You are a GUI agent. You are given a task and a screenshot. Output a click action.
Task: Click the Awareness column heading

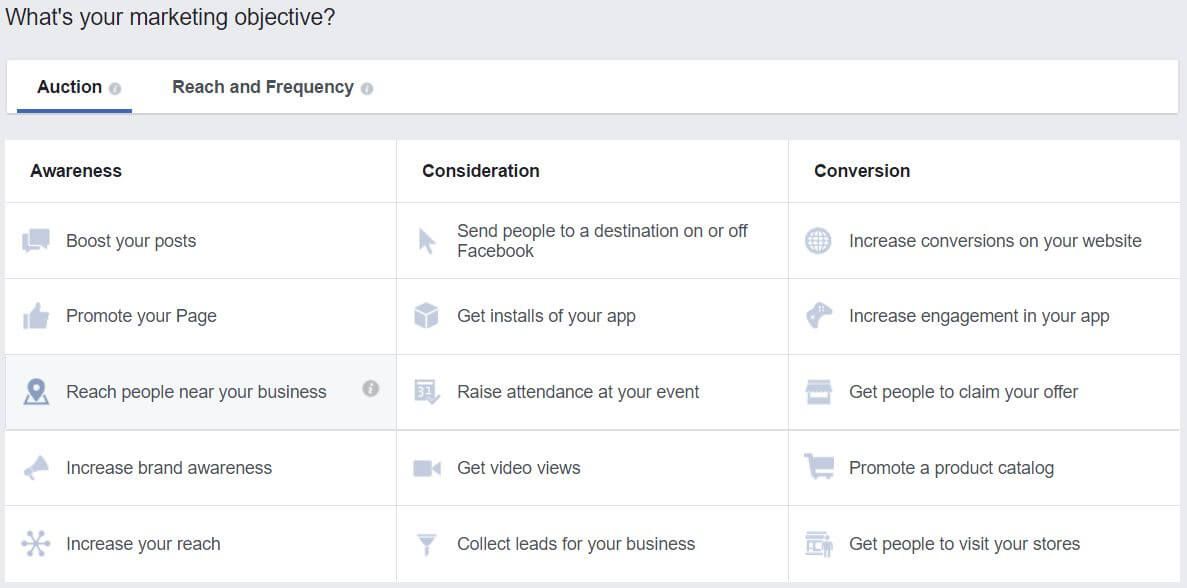click(76, 171)
